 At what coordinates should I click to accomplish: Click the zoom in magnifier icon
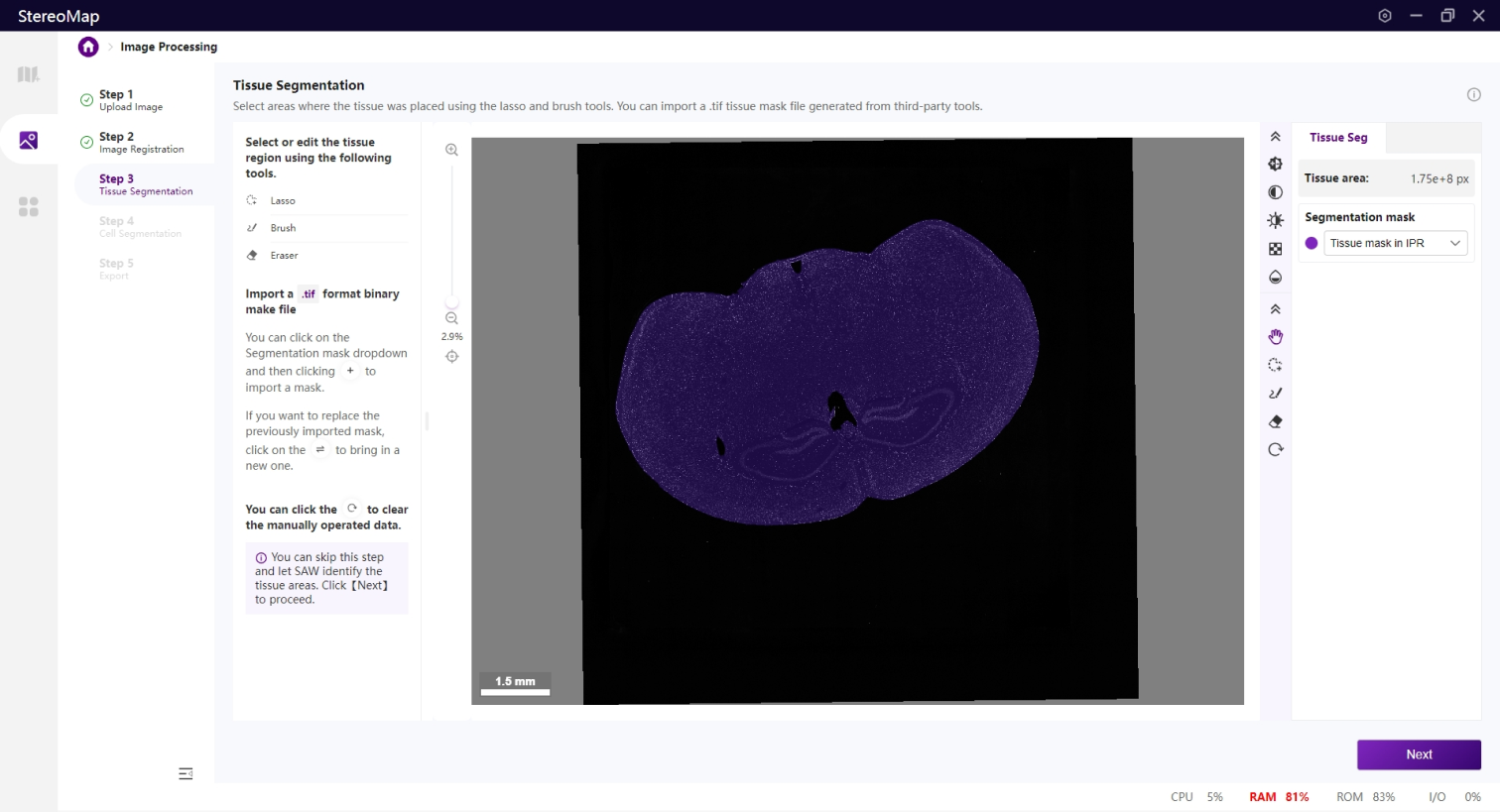[451, 150]
